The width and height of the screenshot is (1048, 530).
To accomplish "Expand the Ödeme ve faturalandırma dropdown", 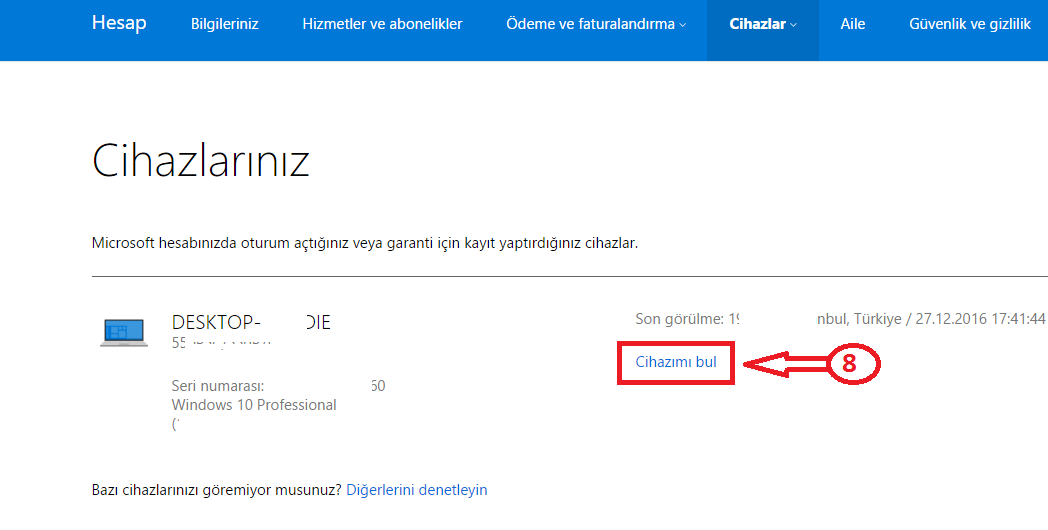I will (596, 24).
